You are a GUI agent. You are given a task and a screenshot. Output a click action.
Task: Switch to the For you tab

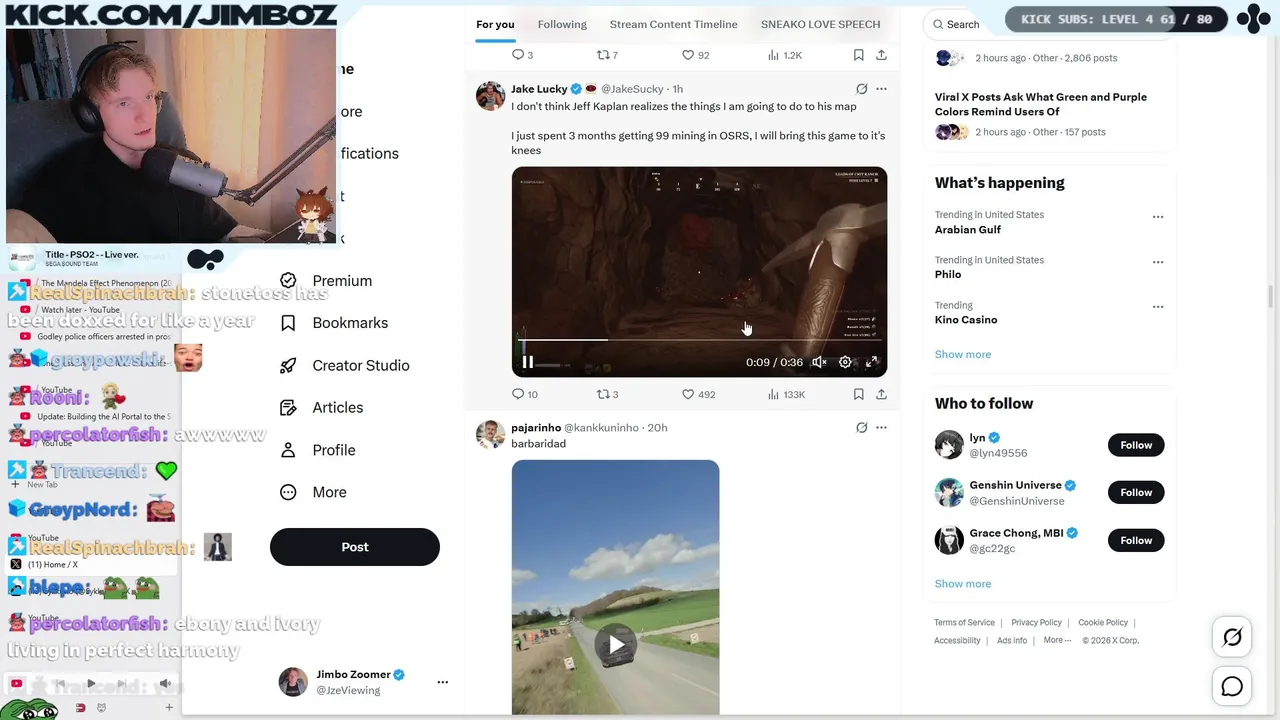pos(495,24)
